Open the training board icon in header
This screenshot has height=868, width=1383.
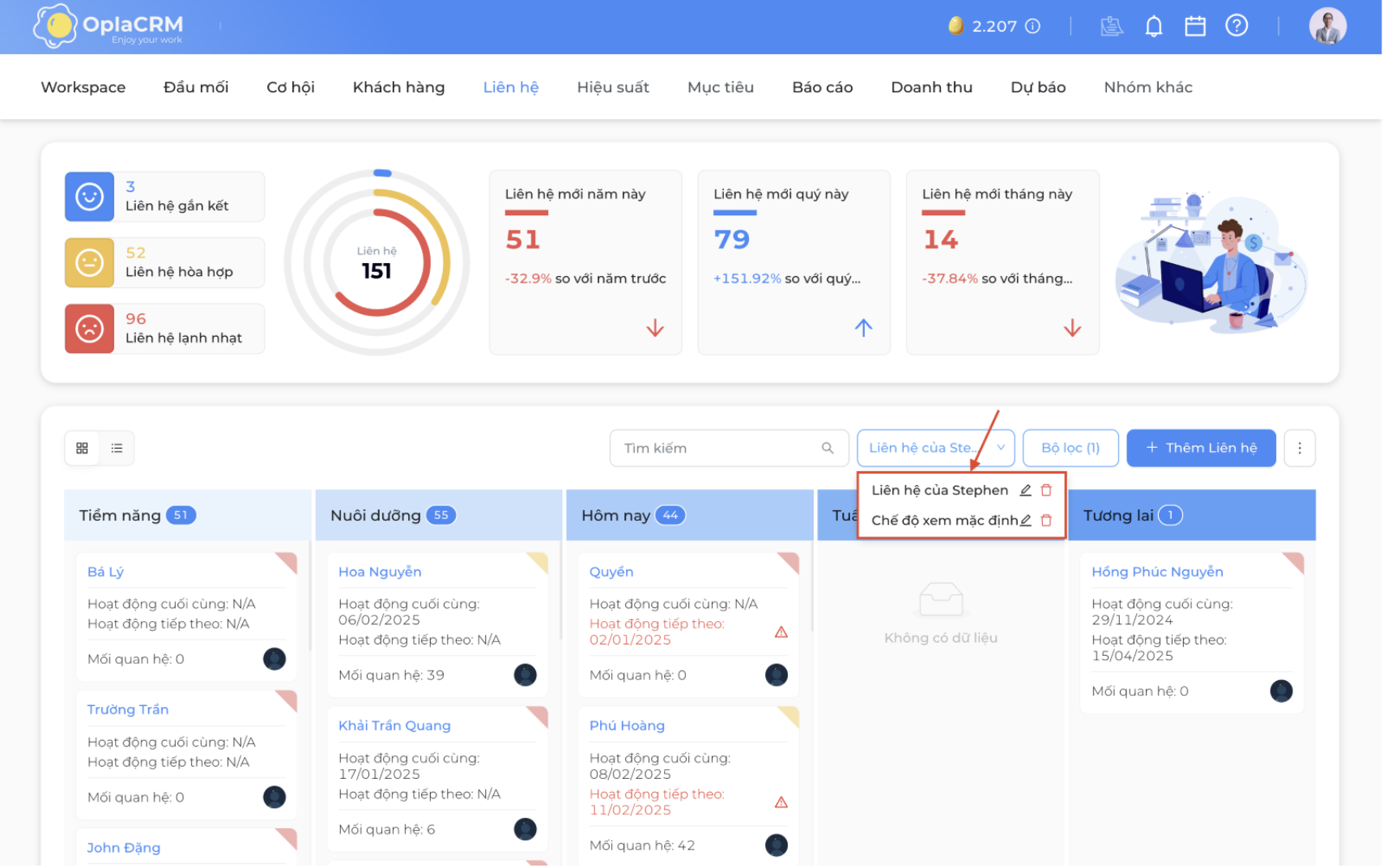pyautogui.click(x=1112, y=26)
